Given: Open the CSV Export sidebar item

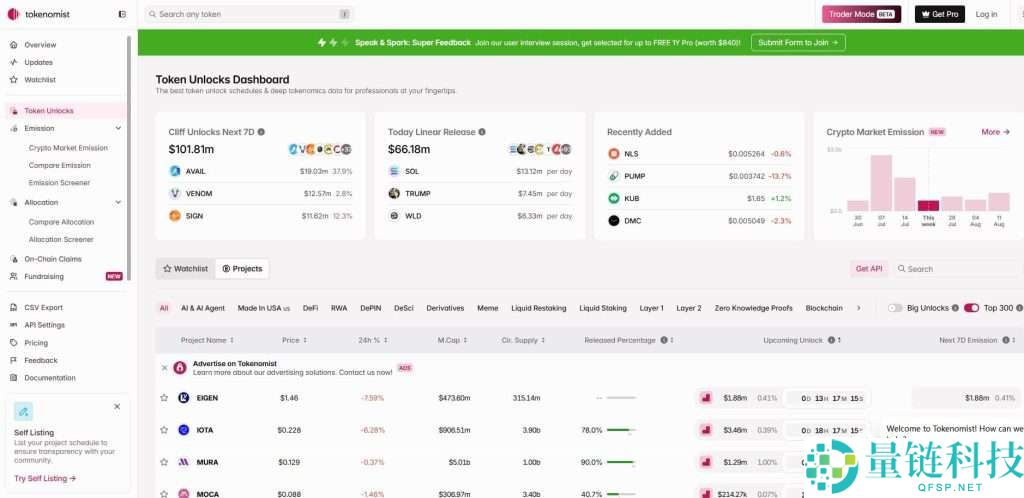Looking at the screenshot, I should click(43, 308).
